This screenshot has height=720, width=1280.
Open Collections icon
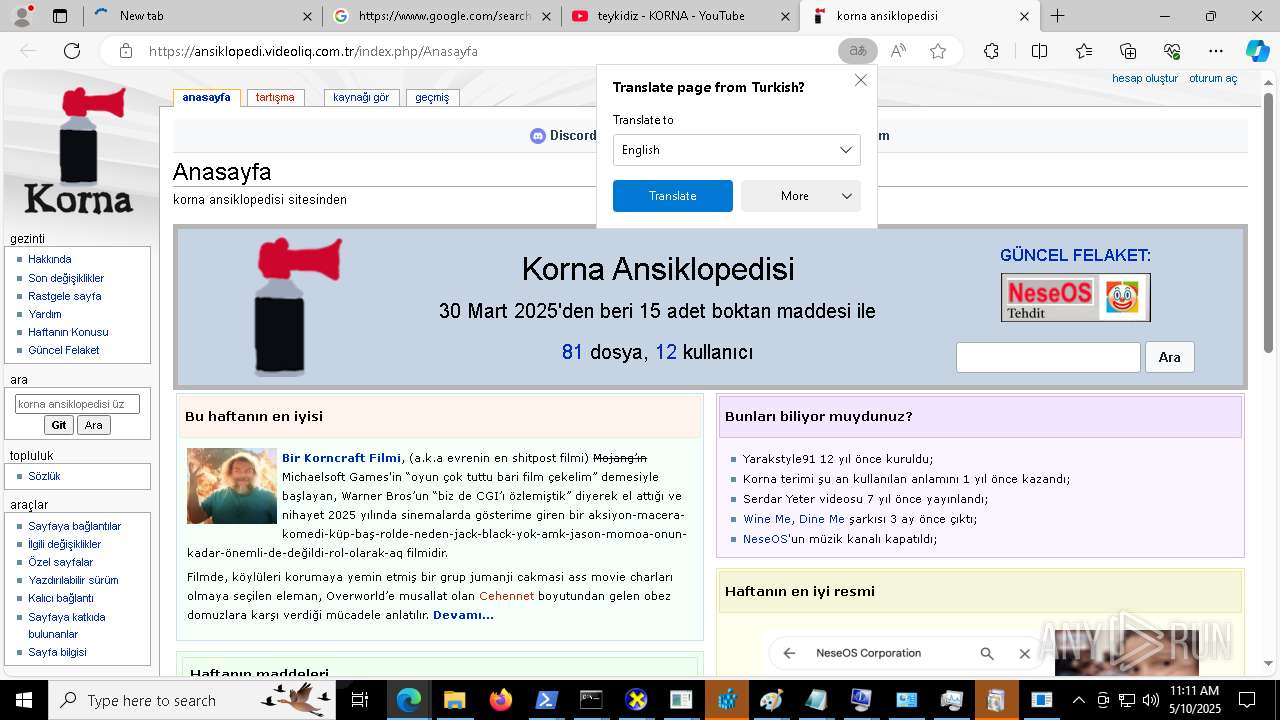(x=1128, y=51)
